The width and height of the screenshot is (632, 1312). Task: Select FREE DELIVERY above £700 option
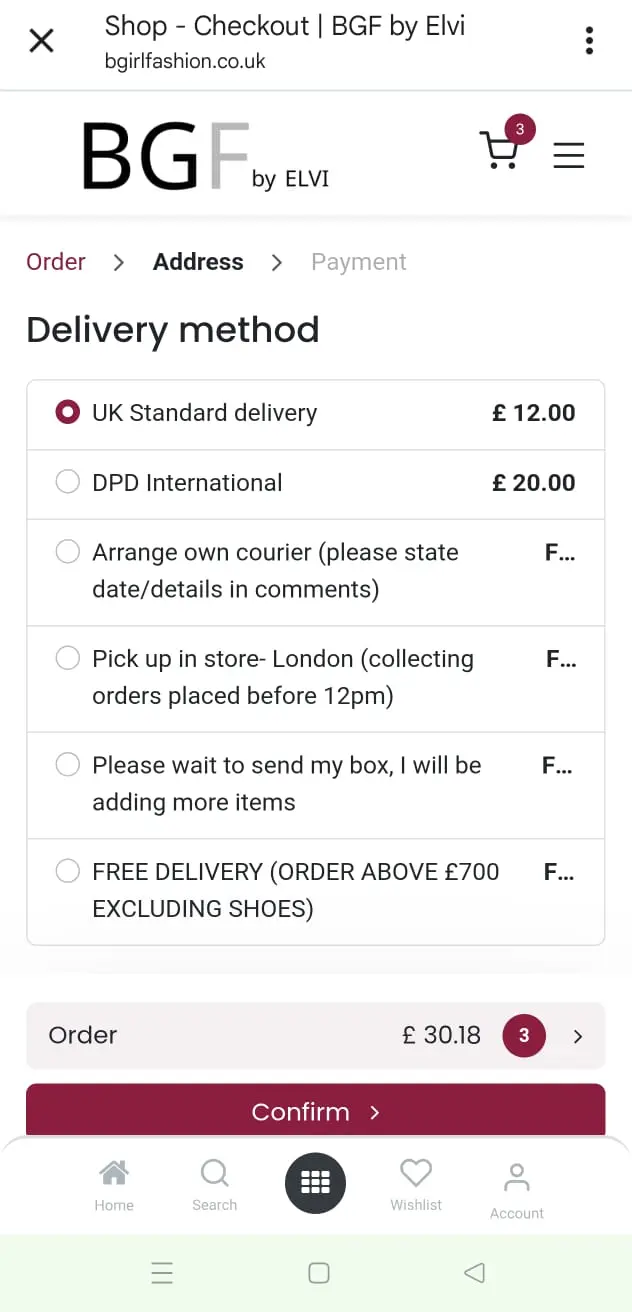pyautogui.click(x=68, y=872)
